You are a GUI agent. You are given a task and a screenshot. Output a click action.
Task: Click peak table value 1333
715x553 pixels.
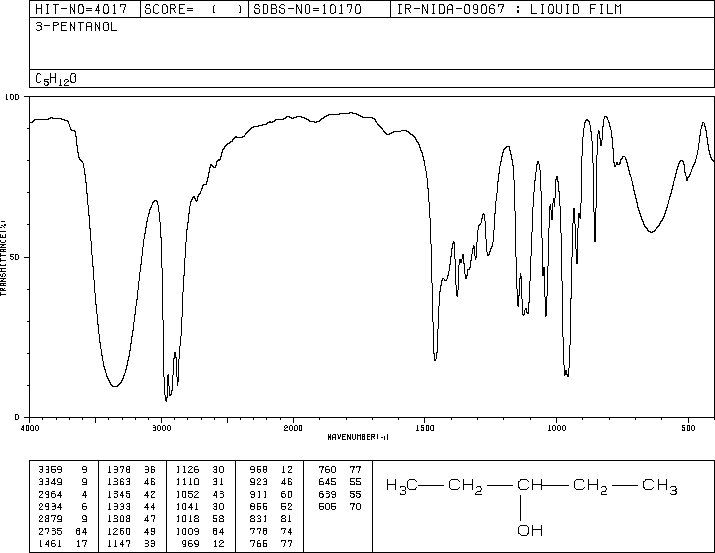(x=119, y=506)
